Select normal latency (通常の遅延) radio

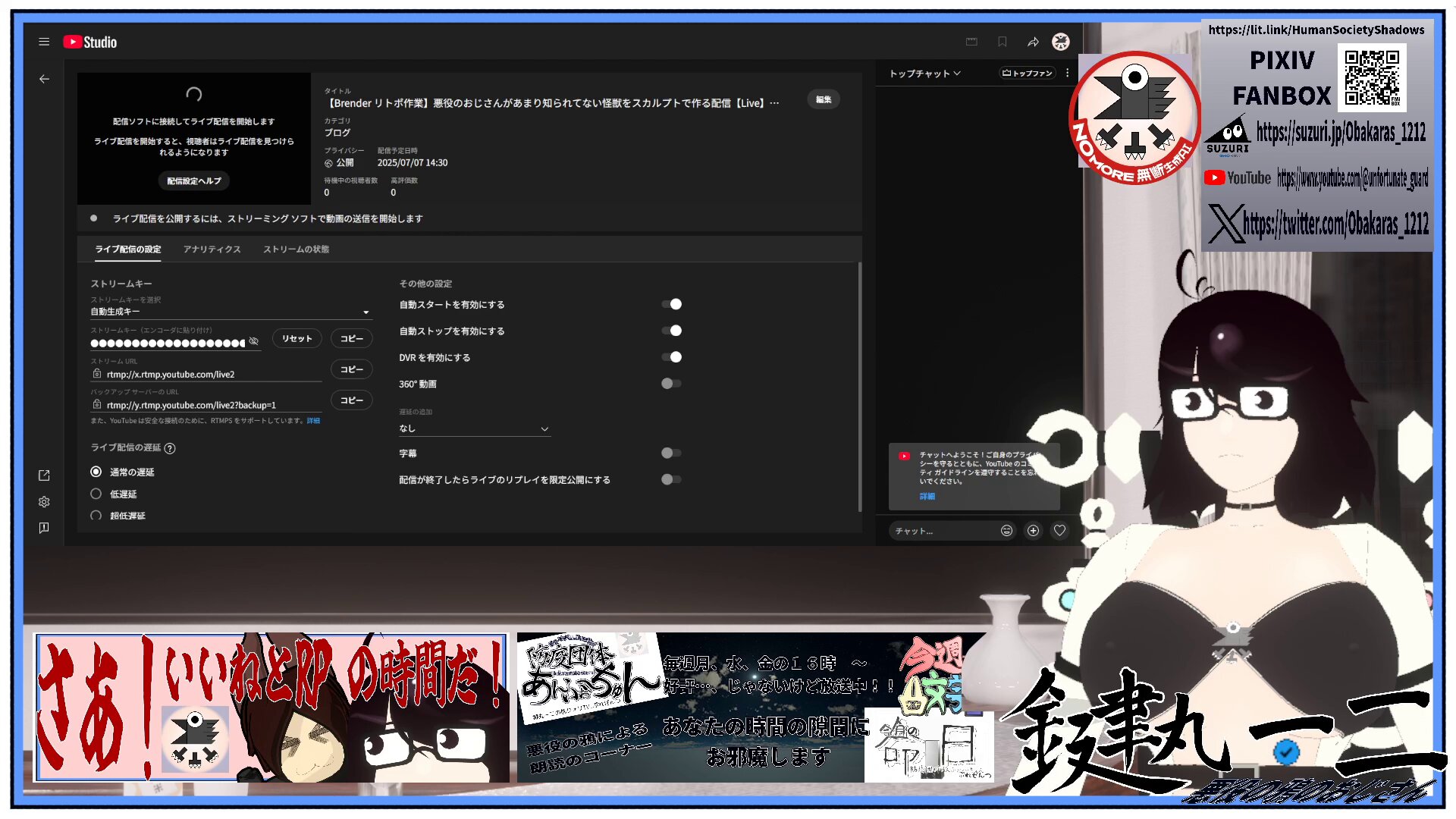point(96,472)
